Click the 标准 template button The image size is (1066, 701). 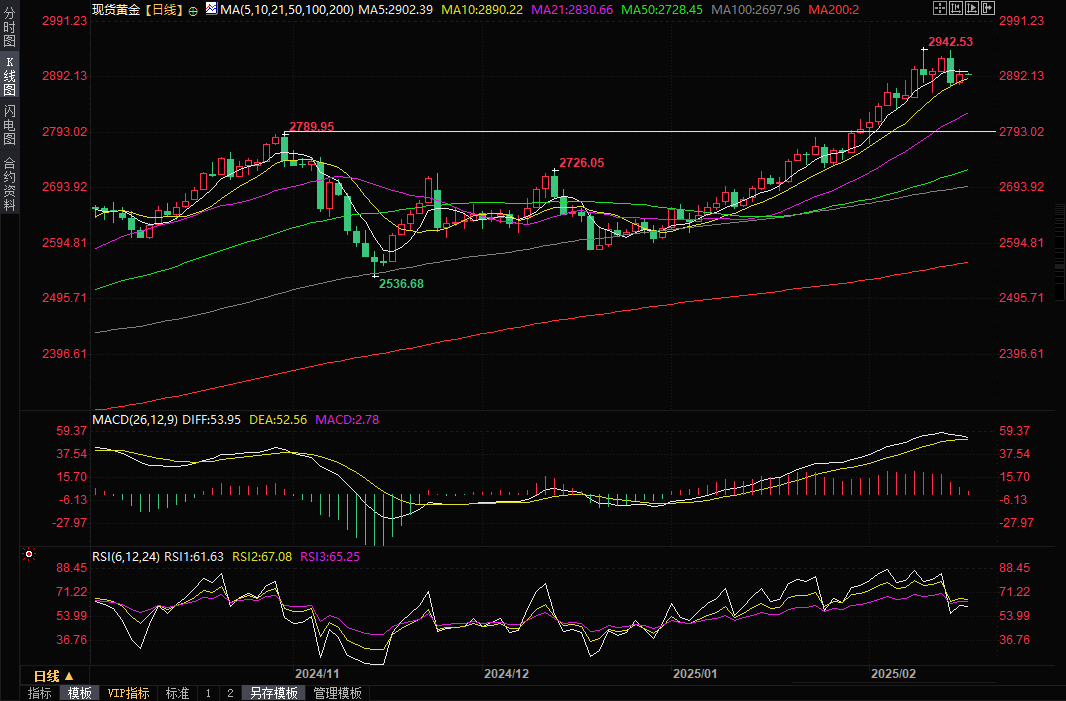(177, 693)
